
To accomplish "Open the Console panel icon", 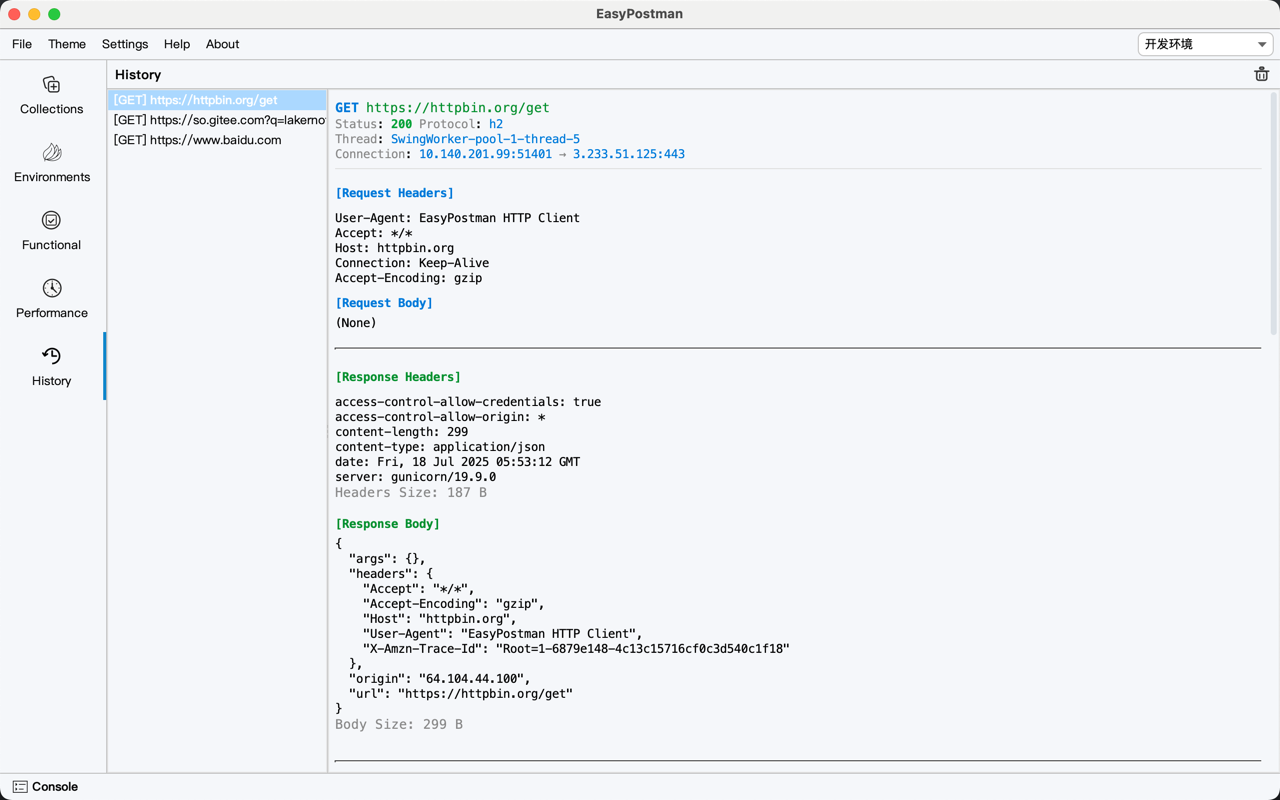I will [20, 787].
